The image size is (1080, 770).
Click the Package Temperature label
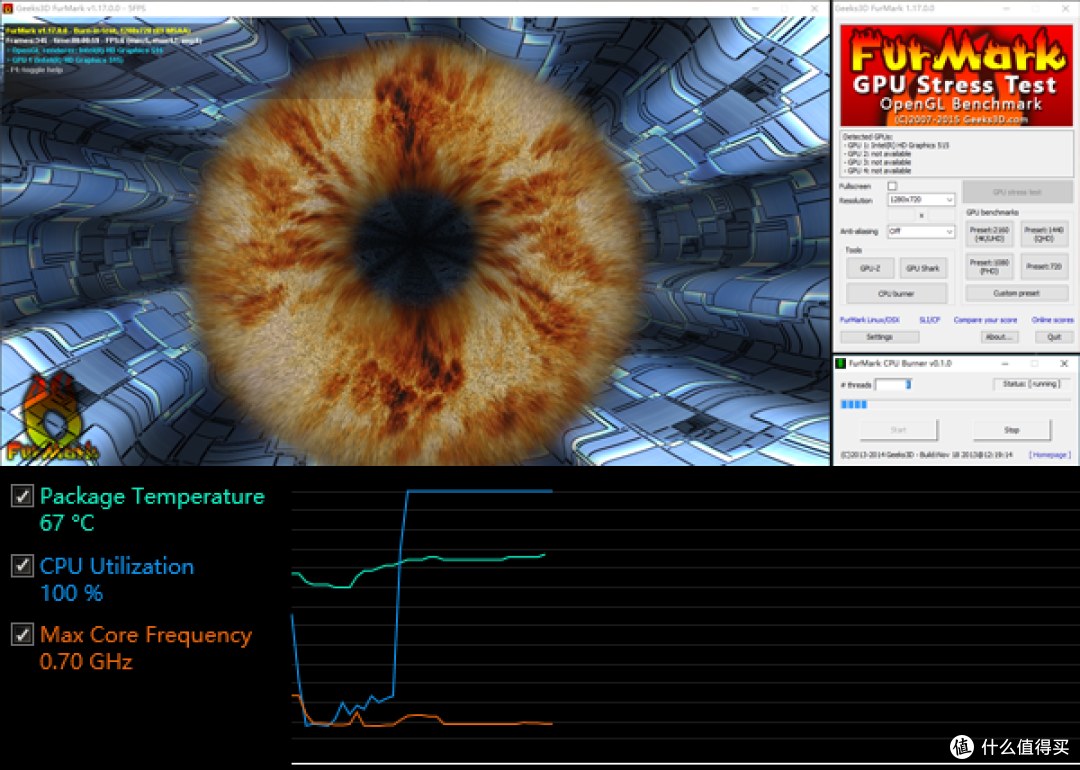(x=152, y=497)
